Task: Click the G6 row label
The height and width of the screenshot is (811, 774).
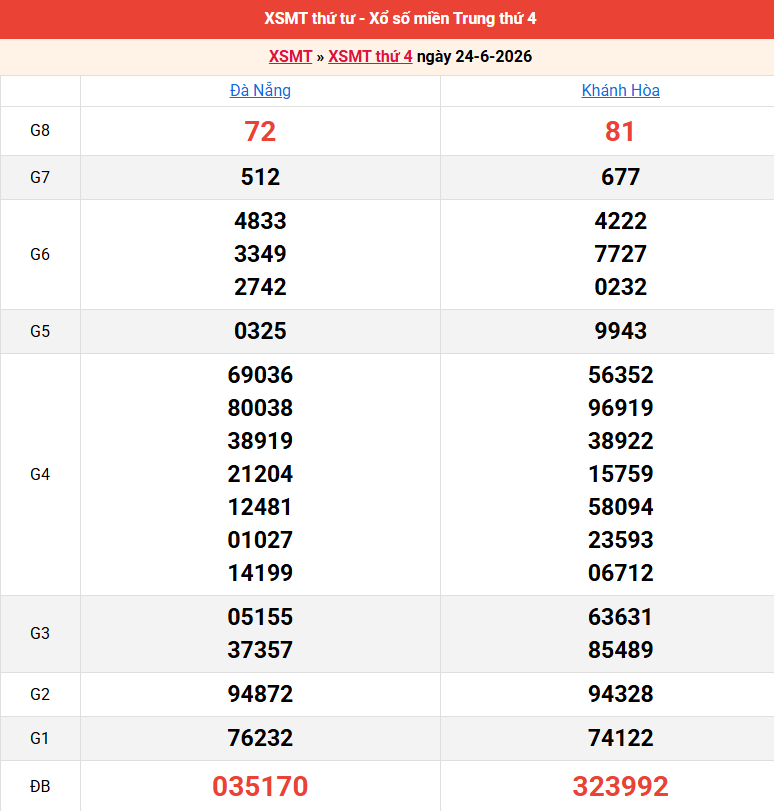Action: point(40,254)
